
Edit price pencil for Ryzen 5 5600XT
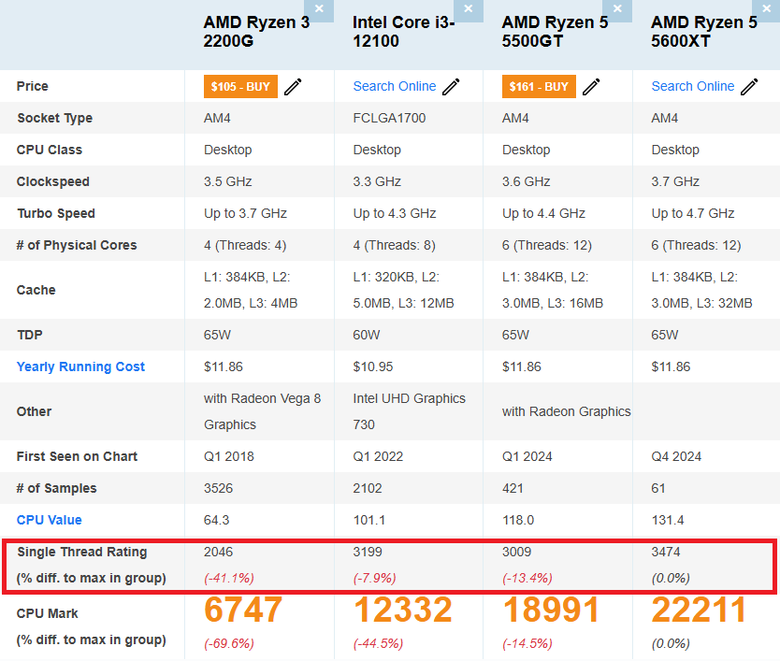(x=750, y=87)
